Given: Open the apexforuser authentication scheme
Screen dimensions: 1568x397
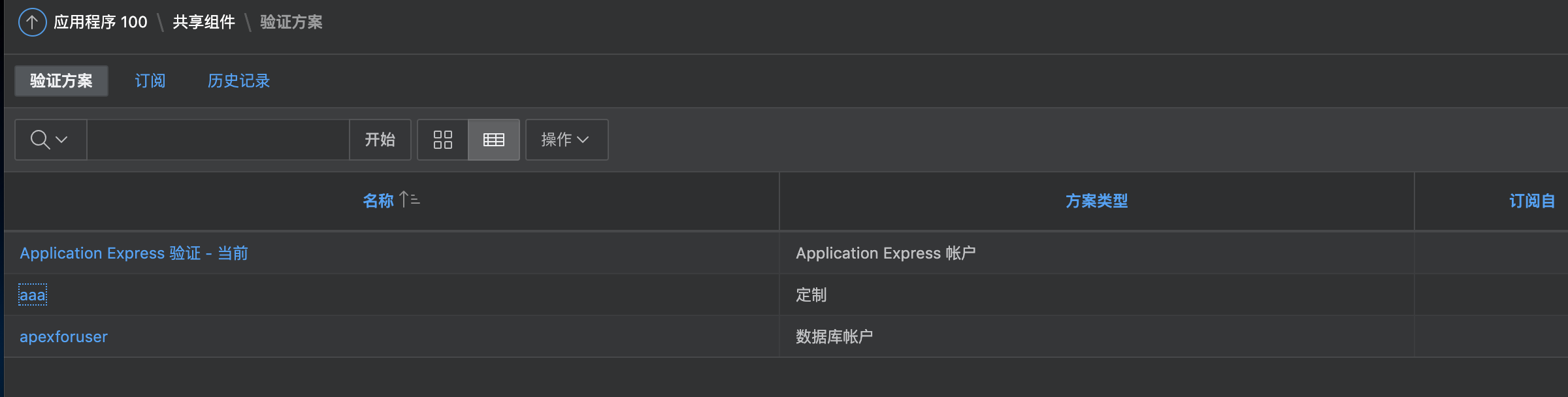Looking at the screenshot, I should pyautogui.click(x=63, y=337).
